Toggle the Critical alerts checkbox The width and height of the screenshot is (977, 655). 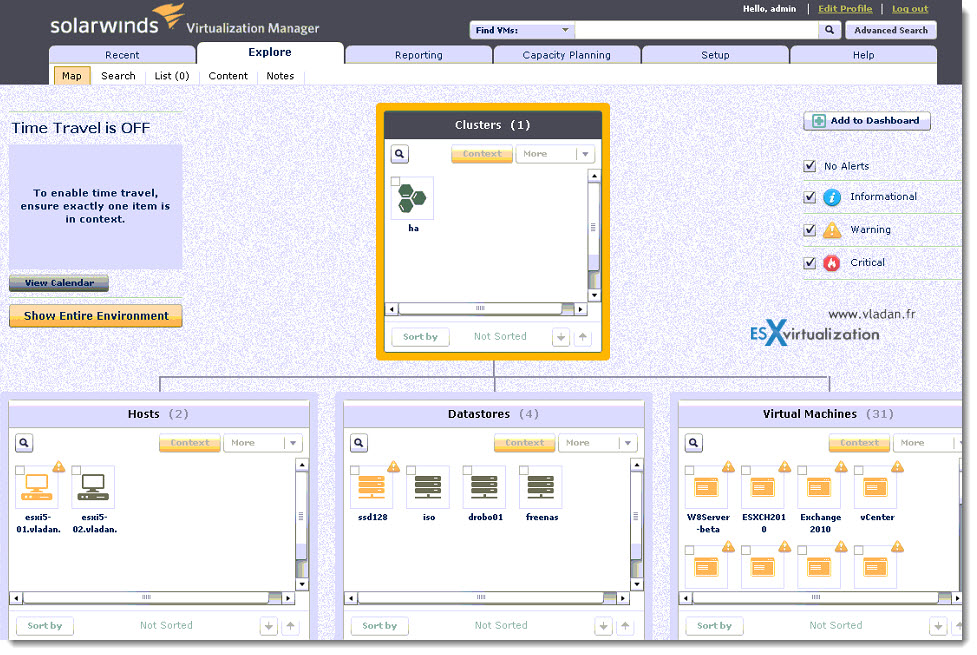click(809, 263)
